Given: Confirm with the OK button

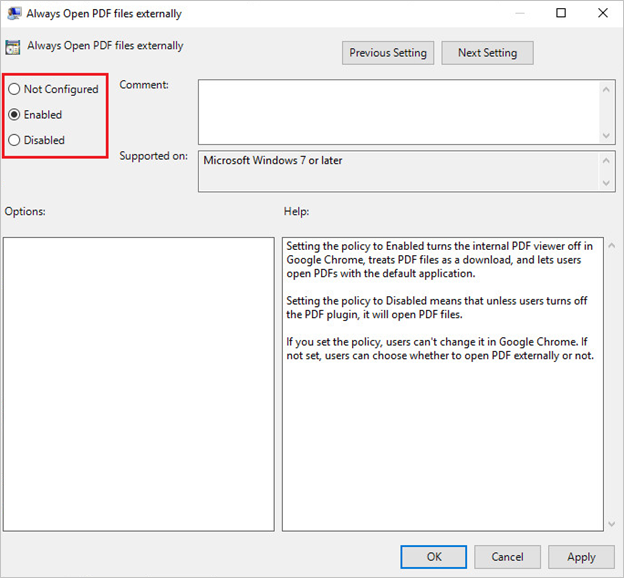Looking at the screenshot, I should 433,557.
